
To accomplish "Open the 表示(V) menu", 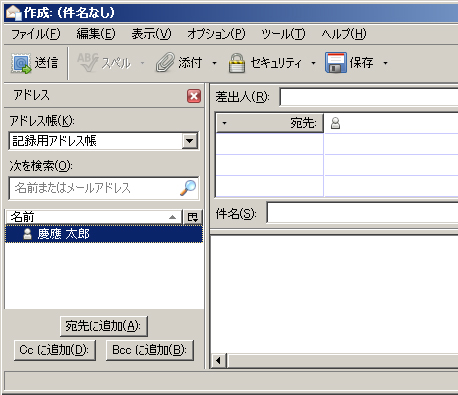I will pyautogui.click(x=151, y=34).
